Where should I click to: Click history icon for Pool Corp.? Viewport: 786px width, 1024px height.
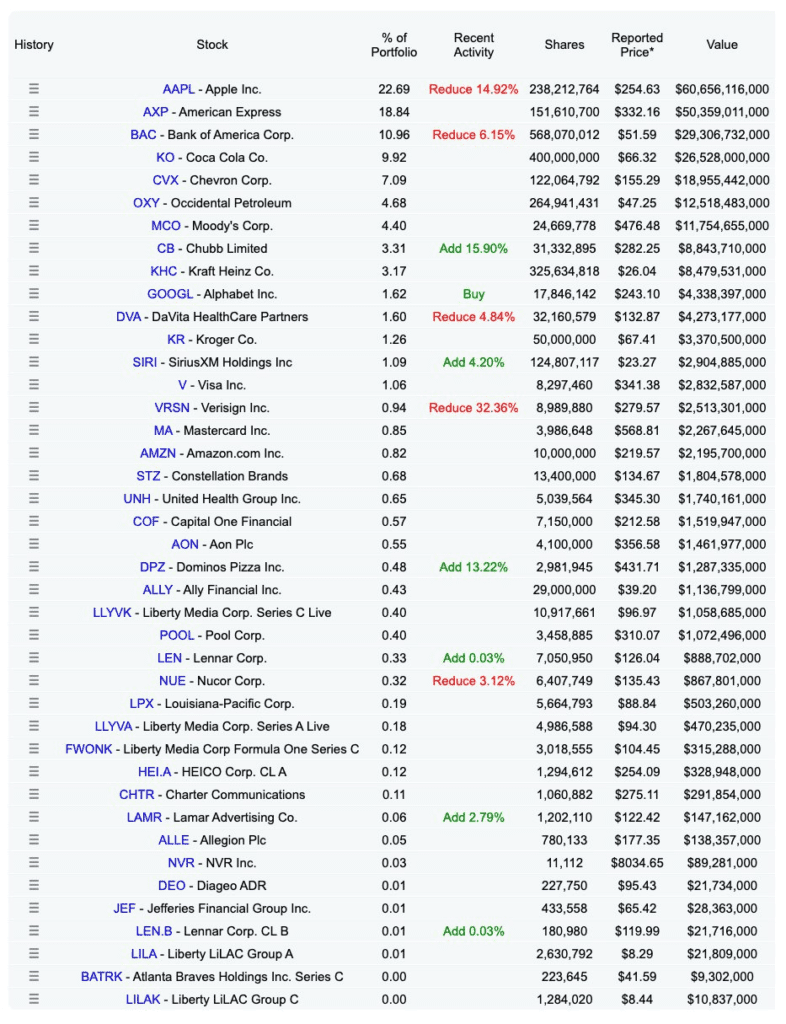click(34, 635)
